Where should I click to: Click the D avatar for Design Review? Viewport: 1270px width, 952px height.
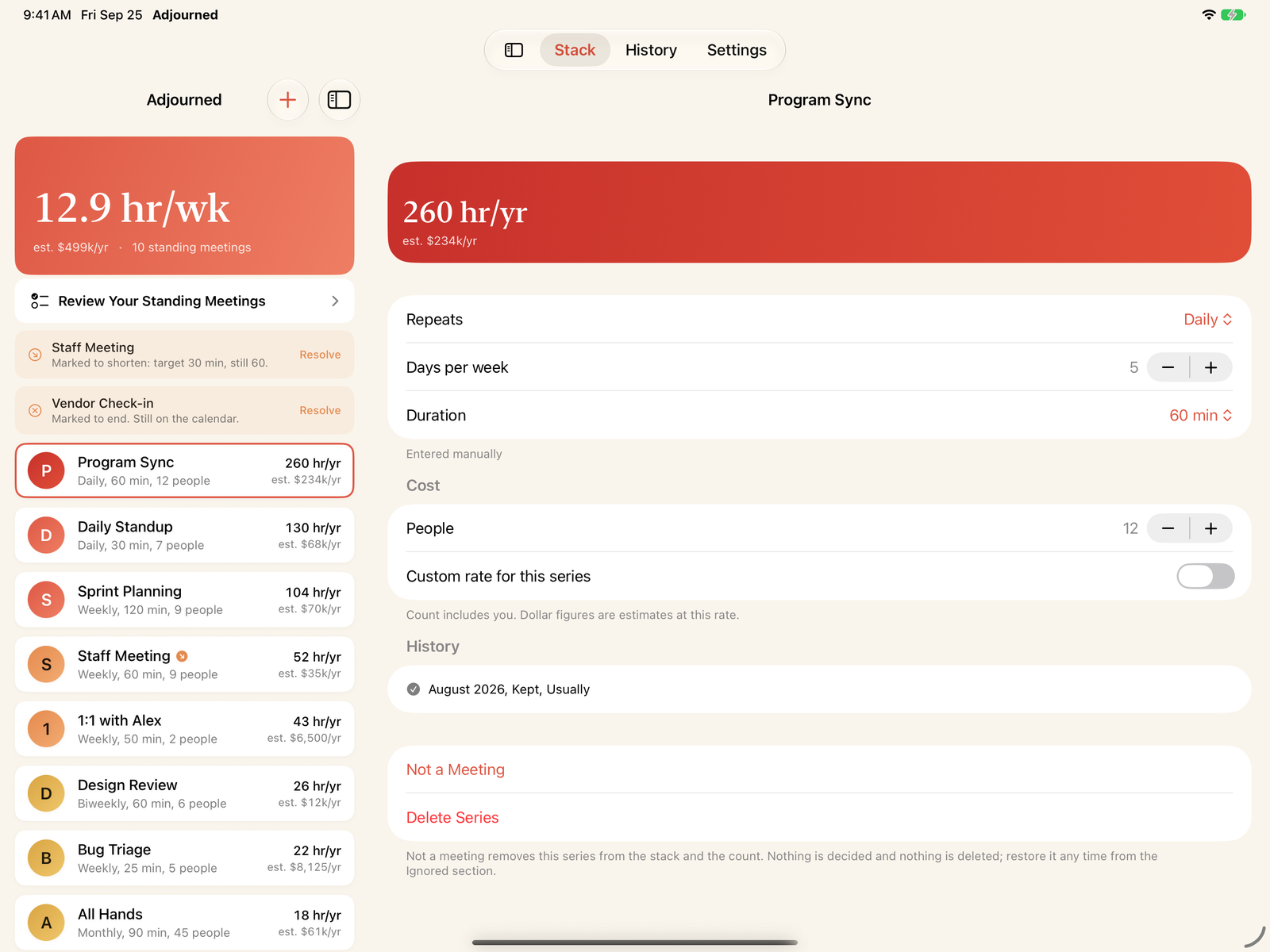pos(46,793)
